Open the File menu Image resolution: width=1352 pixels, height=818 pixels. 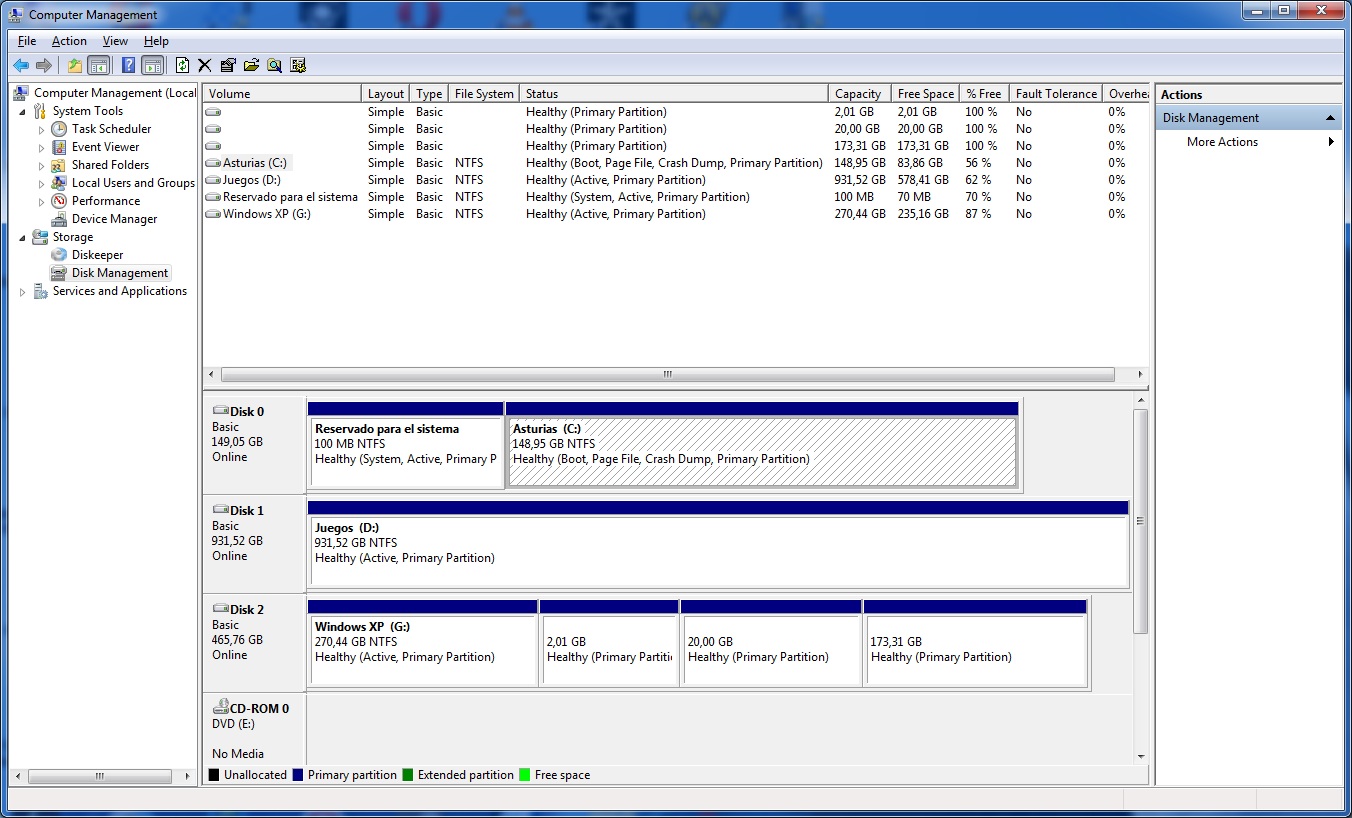[27, 41]
